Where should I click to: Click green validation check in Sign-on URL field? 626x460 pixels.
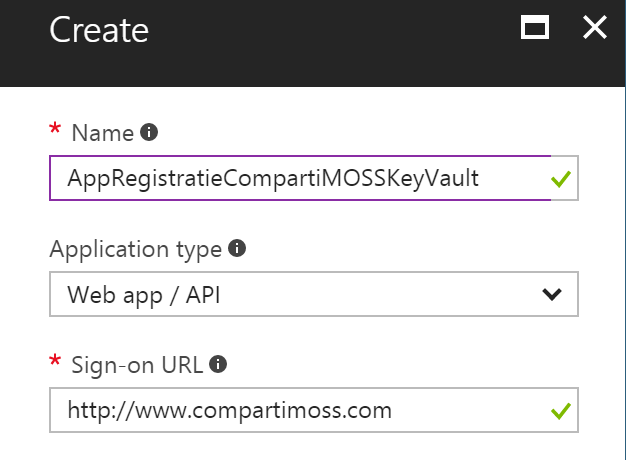(561, 409)
